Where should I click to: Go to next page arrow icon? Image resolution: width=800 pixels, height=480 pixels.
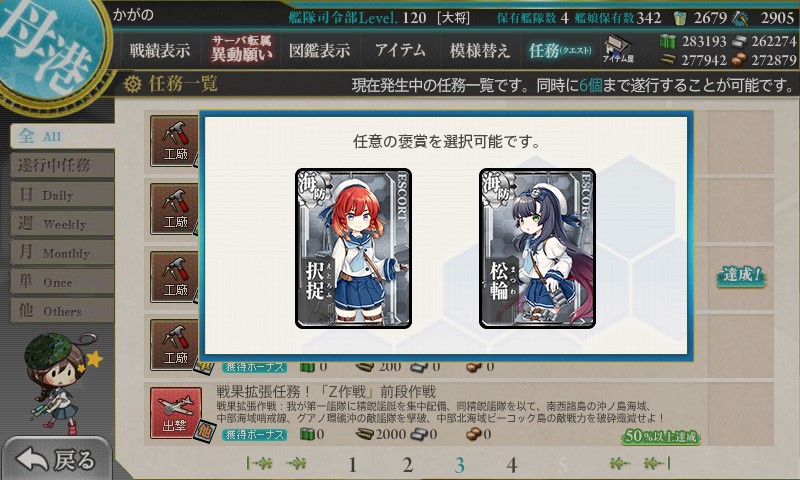coord(618,463)
